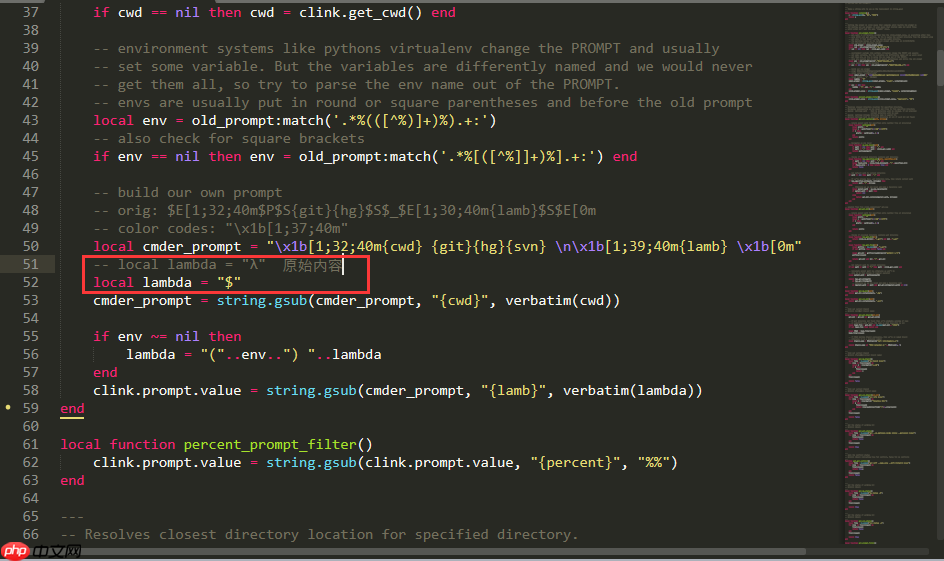This screenshot has height=561, width=944.
Task: Click "if env ~= nil then" on line 55
Action: tap(167, 336)
